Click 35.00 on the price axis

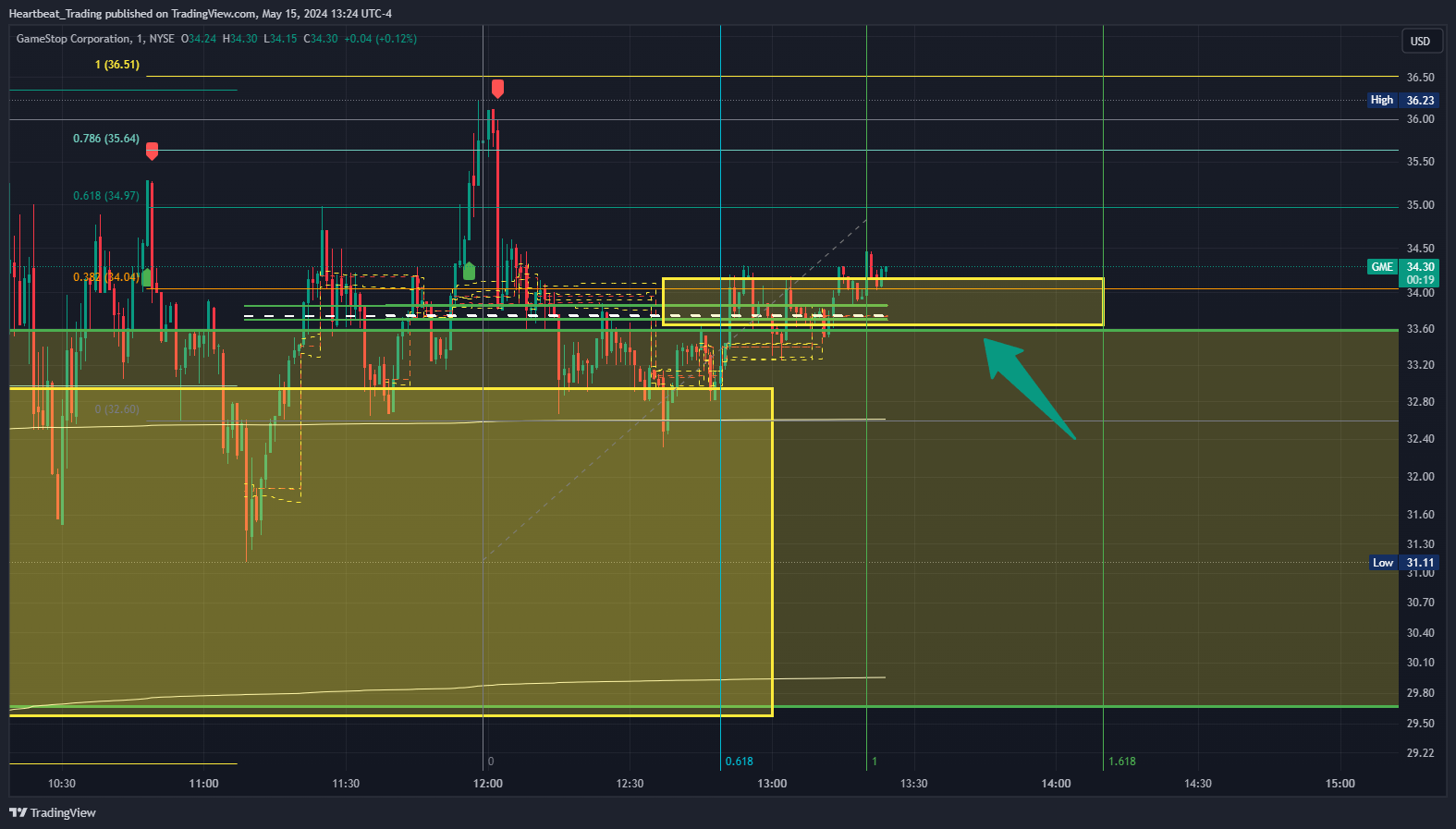tap(1420, 205)
